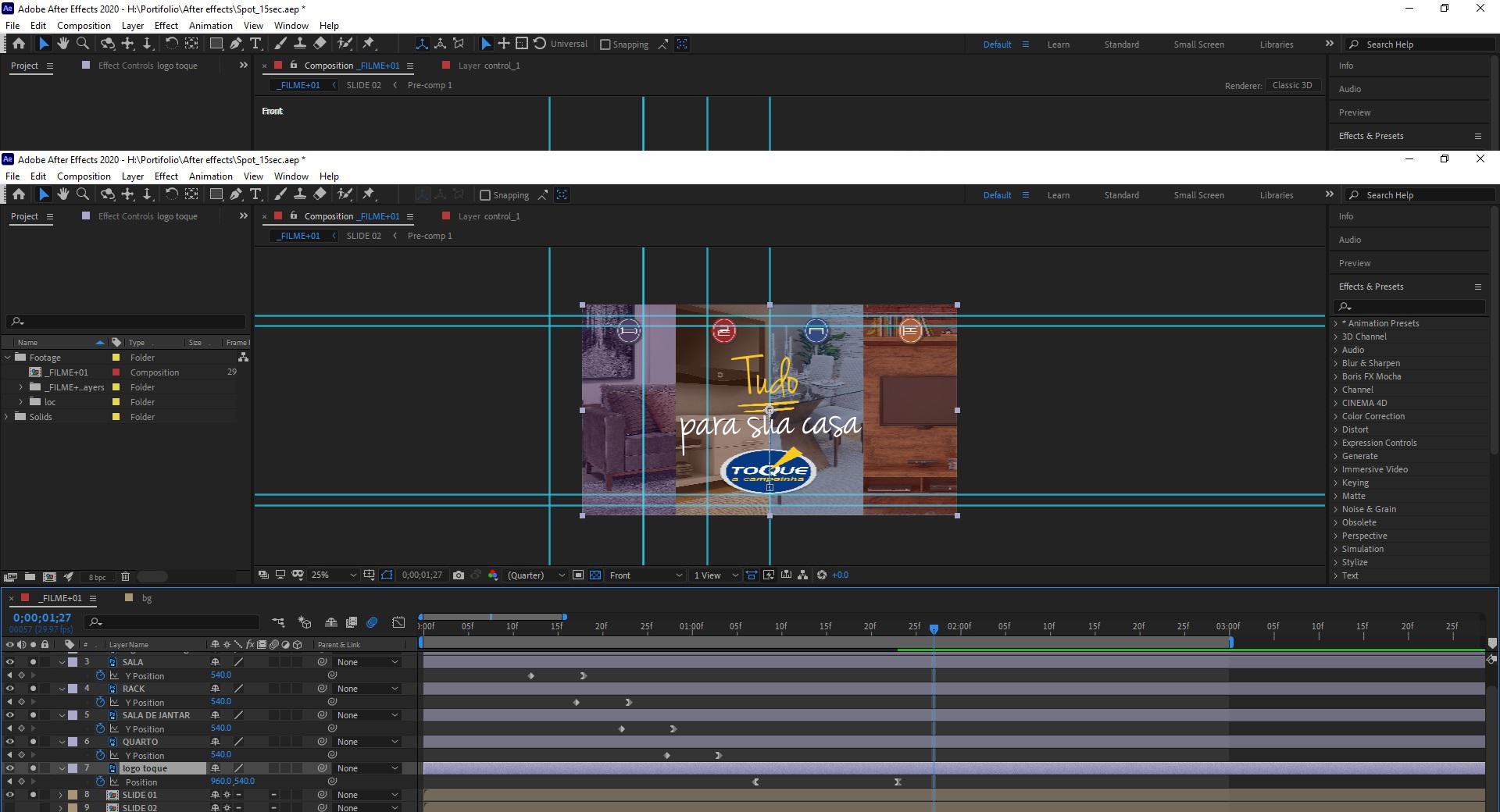Hide the QUARTO layer using eye icon
This screenshot has width=1500, height=812.
coord(10,742)
